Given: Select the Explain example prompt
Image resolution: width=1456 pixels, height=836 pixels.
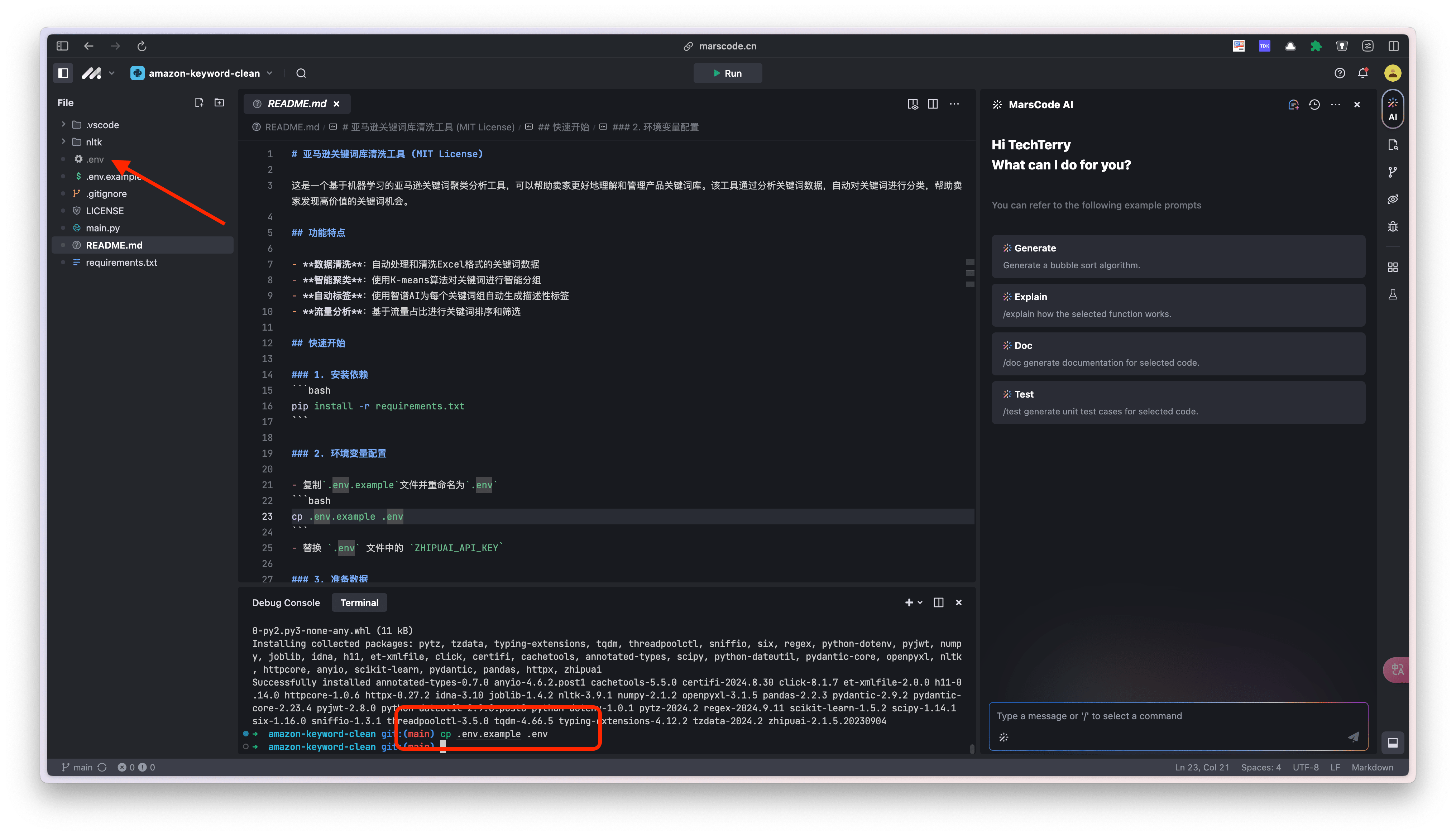Looking at the screenshot, I should tap(1178, 305).
